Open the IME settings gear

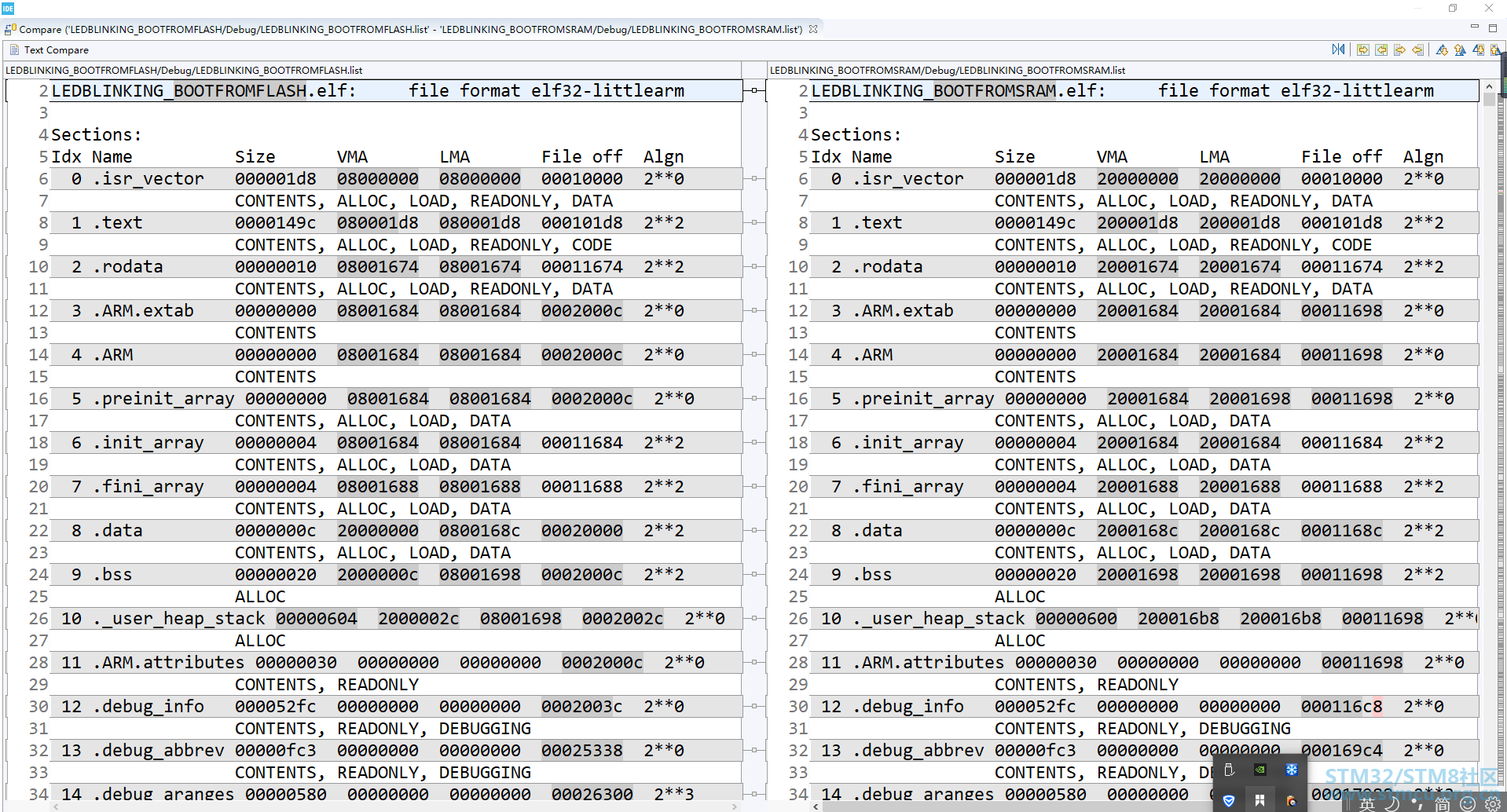point(1493,803)
